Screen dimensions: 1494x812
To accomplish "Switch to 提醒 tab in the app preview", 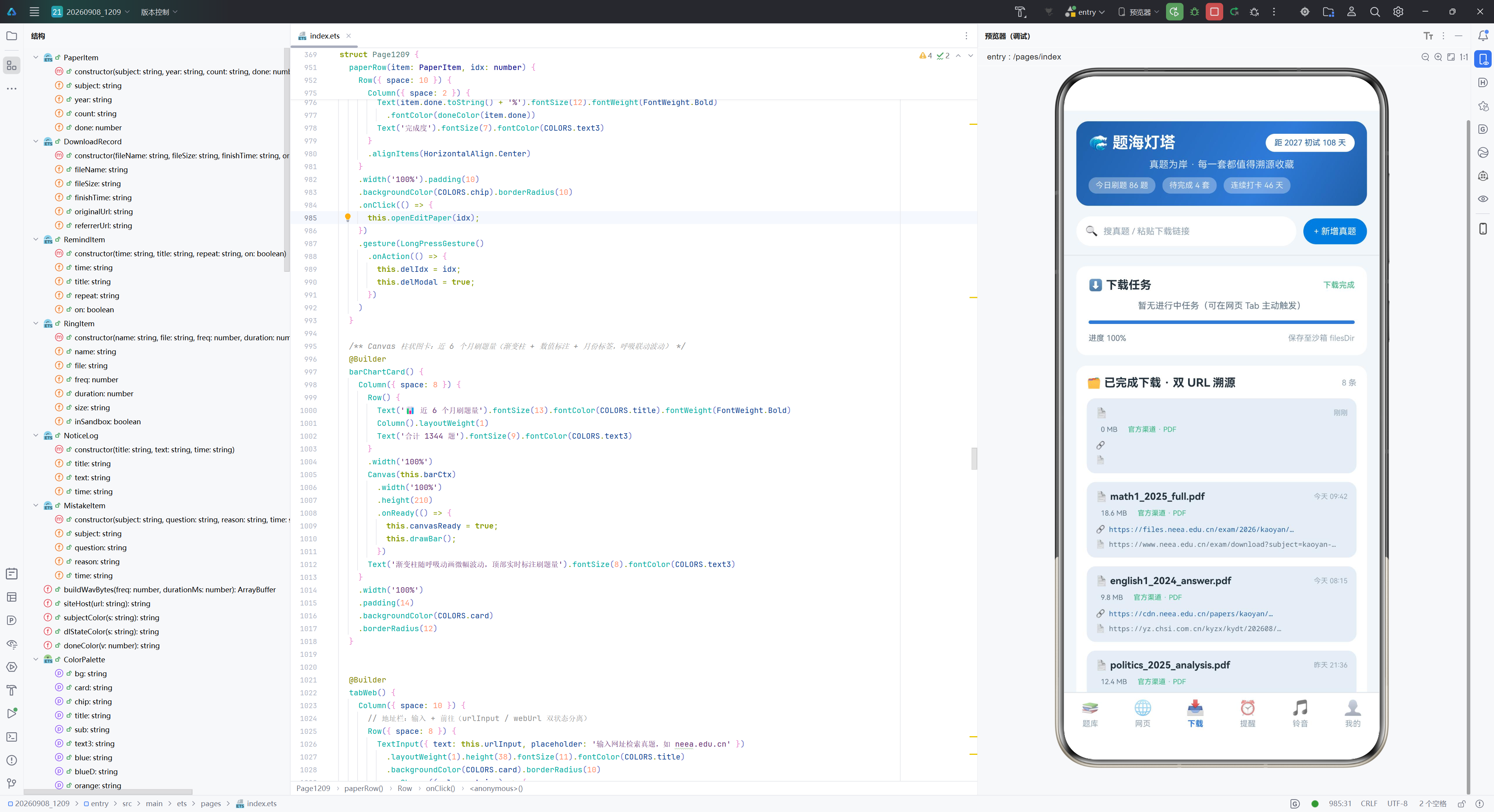I will point(1247,714).
